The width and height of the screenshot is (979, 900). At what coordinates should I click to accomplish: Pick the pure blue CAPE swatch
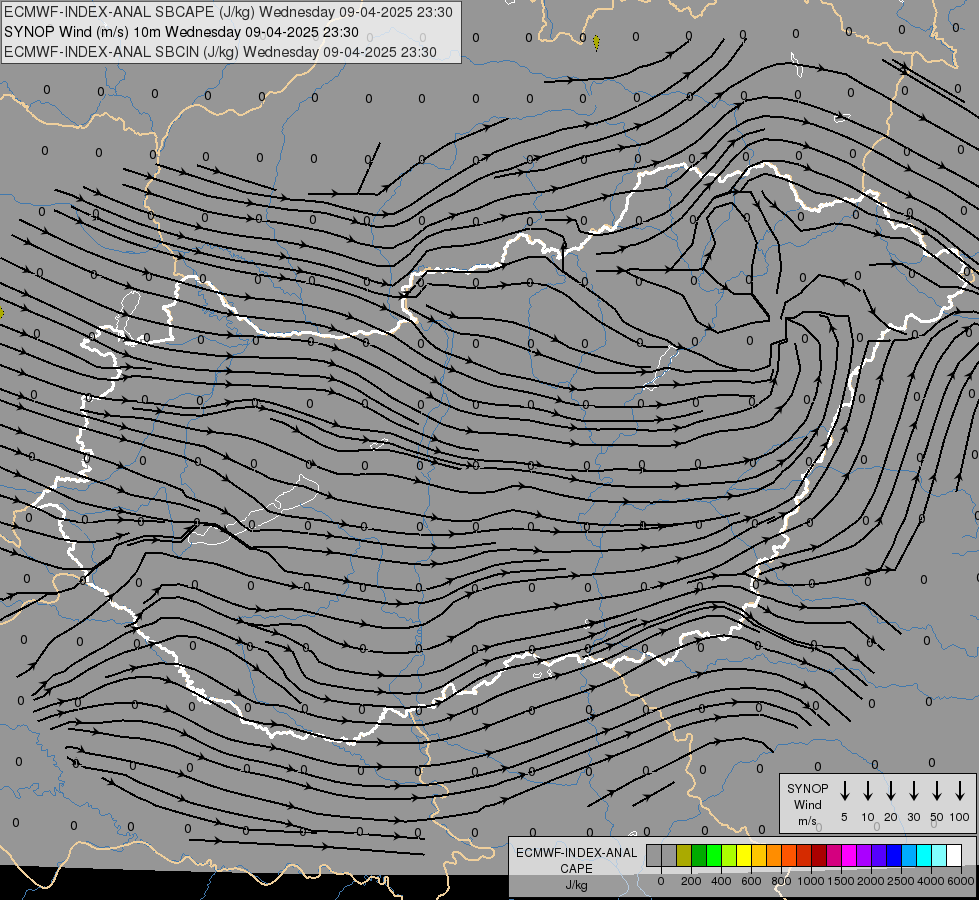tap(894, 856)
